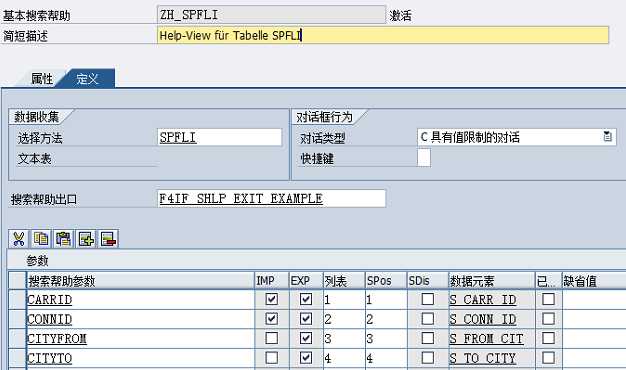This screenshot has width=626, height=370.
Task: Click the Cut (scissors) toolbar icon
Action: pyautogui.click(x=18, y=239)
